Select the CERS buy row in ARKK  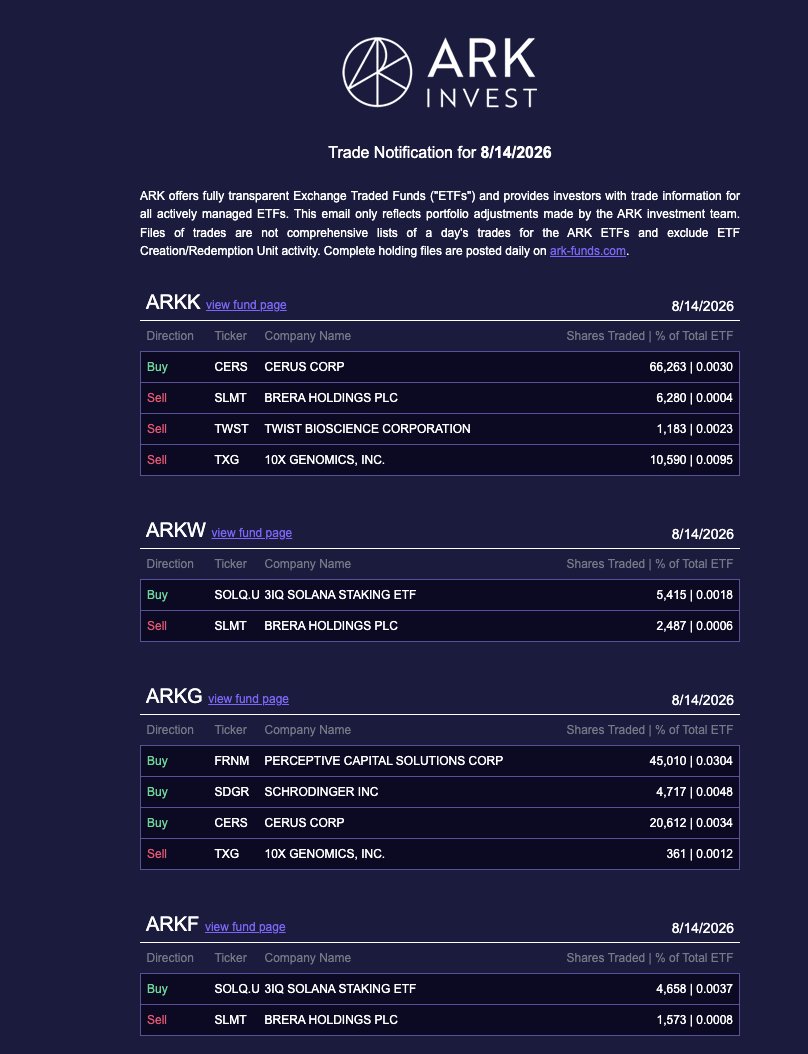click(440, 367)
